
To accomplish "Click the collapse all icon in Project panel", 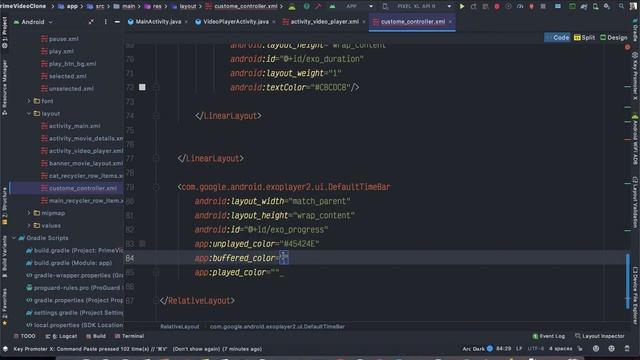I will 91,22.
